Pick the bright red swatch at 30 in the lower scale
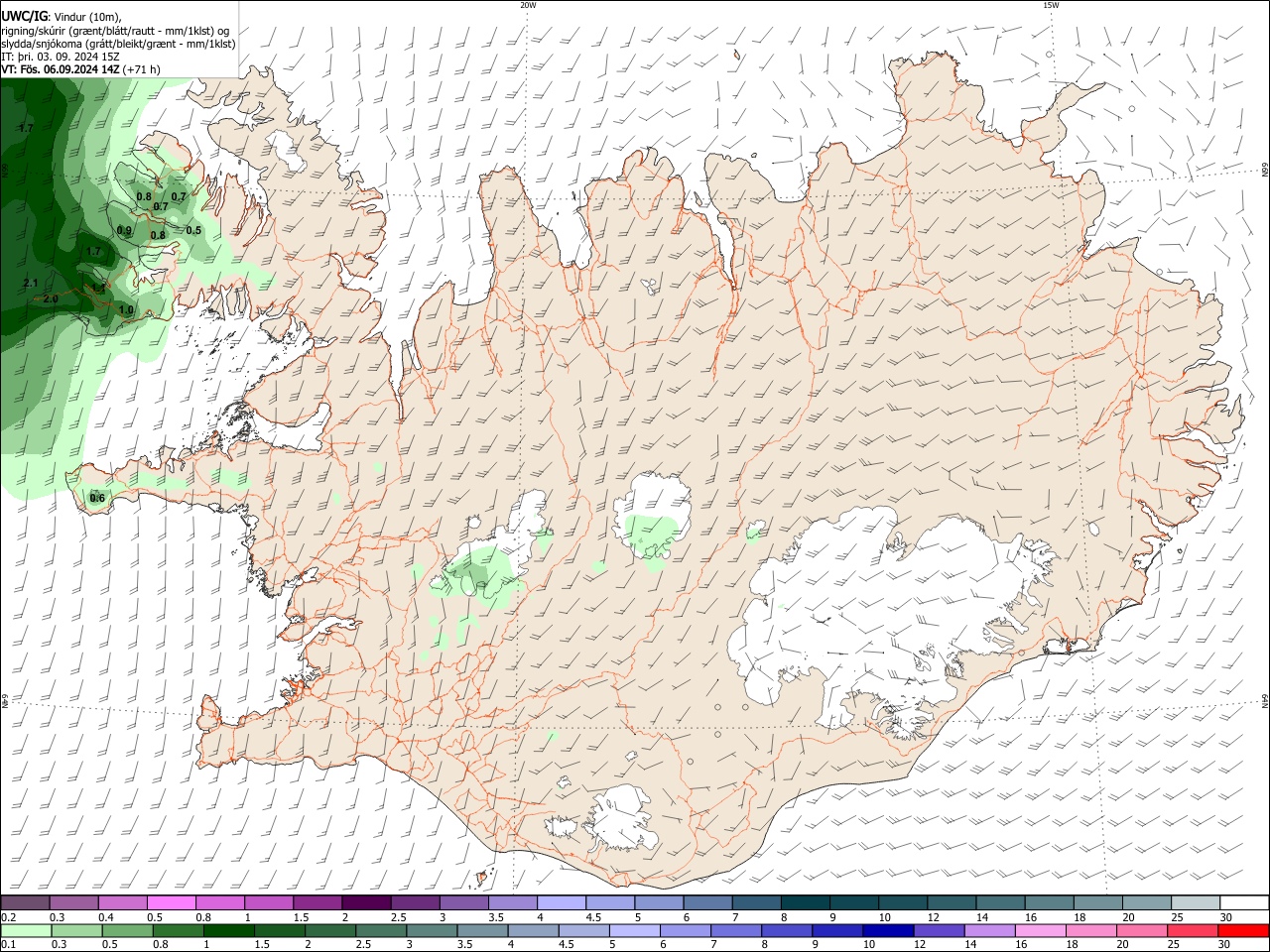 pos(1243,930)
